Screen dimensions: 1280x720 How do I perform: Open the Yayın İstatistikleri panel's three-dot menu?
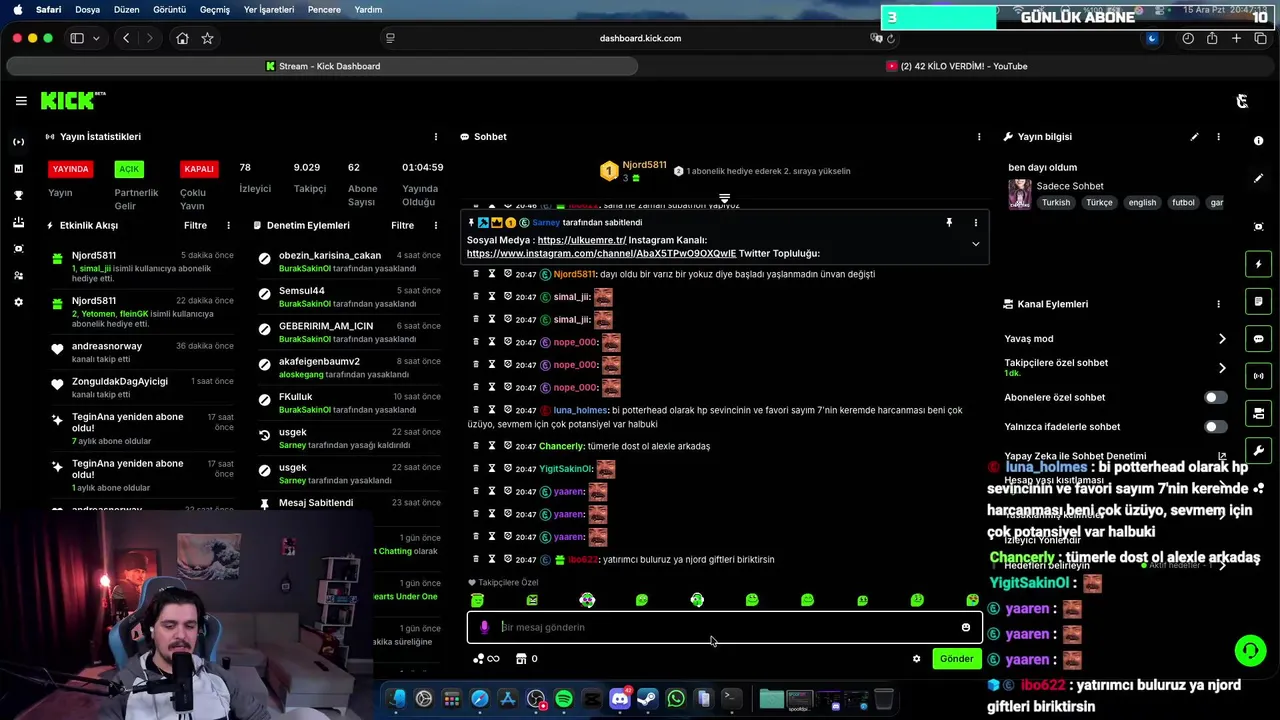(435, 137)
